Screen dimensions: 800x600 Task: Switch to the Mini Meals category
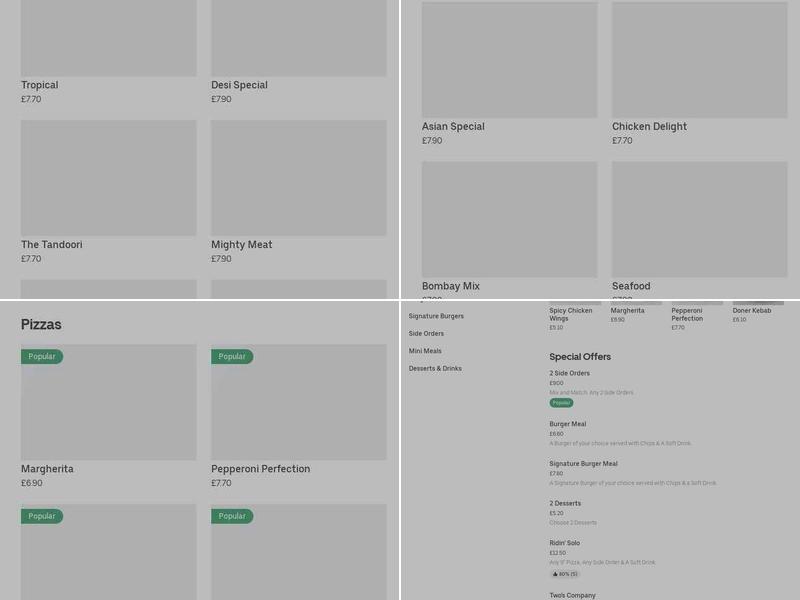point(425,351)
